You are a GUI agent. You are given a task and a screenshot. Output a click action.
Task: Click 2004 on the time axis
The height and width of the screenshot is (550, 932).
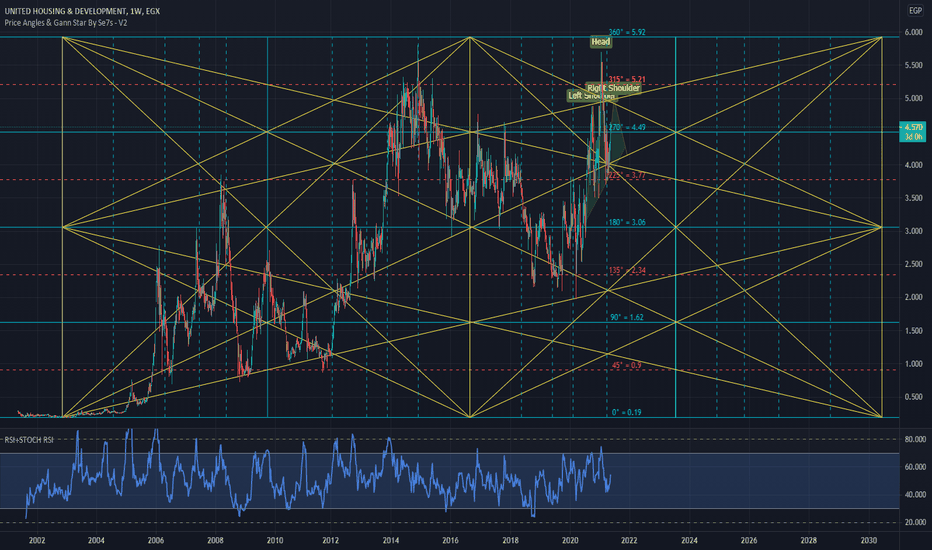point(96,540)
